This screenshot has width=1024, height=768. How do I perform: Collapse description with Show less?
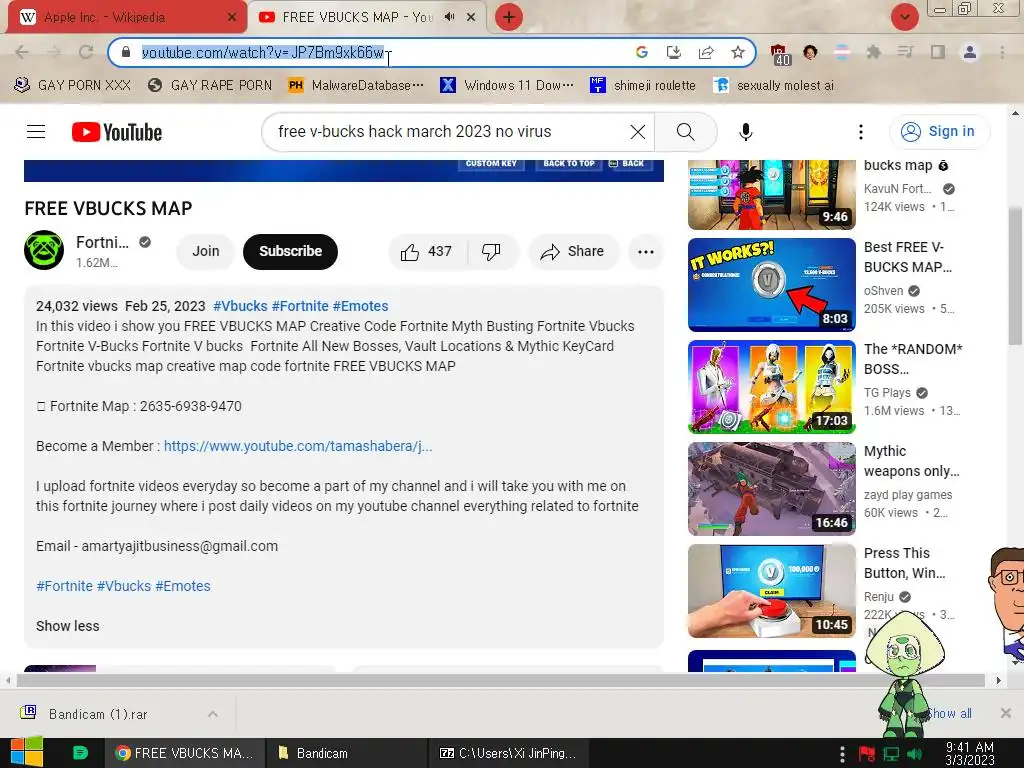(68, 626)
